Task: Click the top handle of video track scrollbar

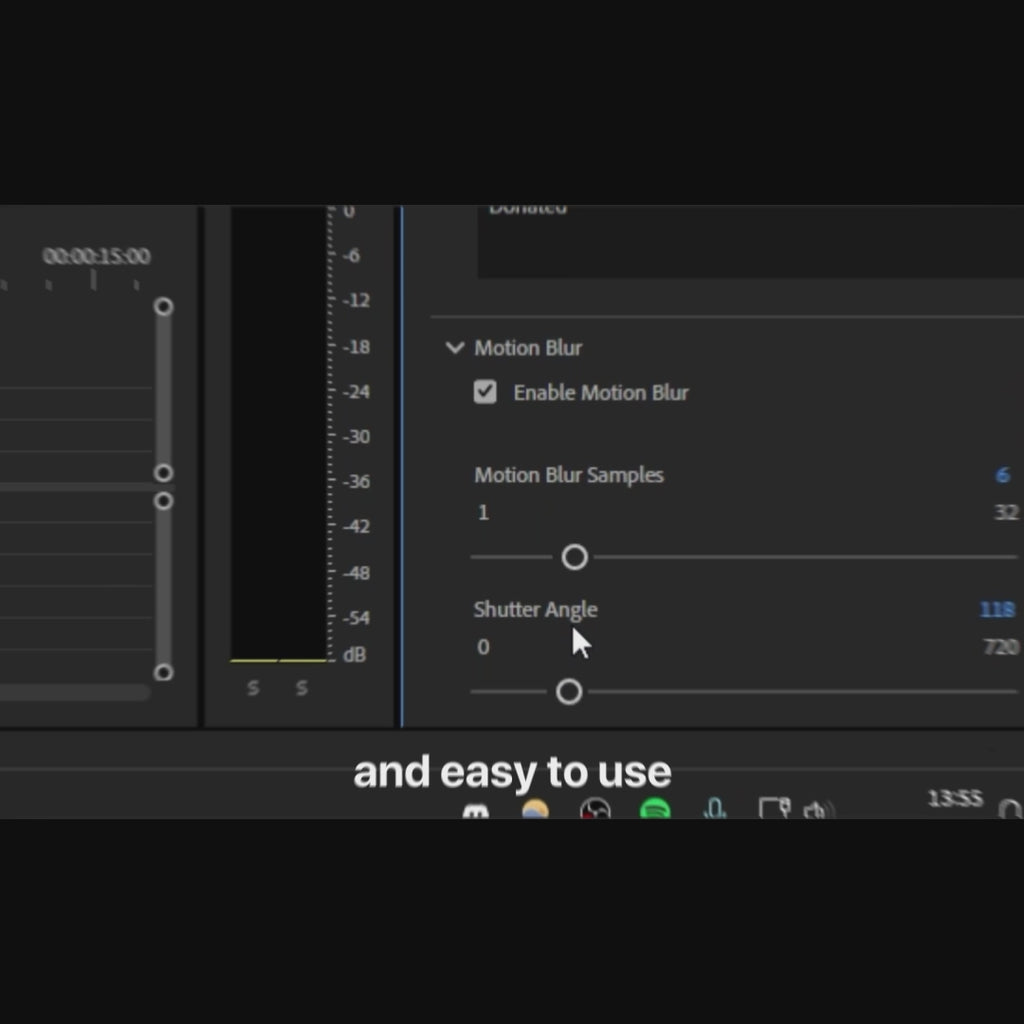Action: (164, 307)
